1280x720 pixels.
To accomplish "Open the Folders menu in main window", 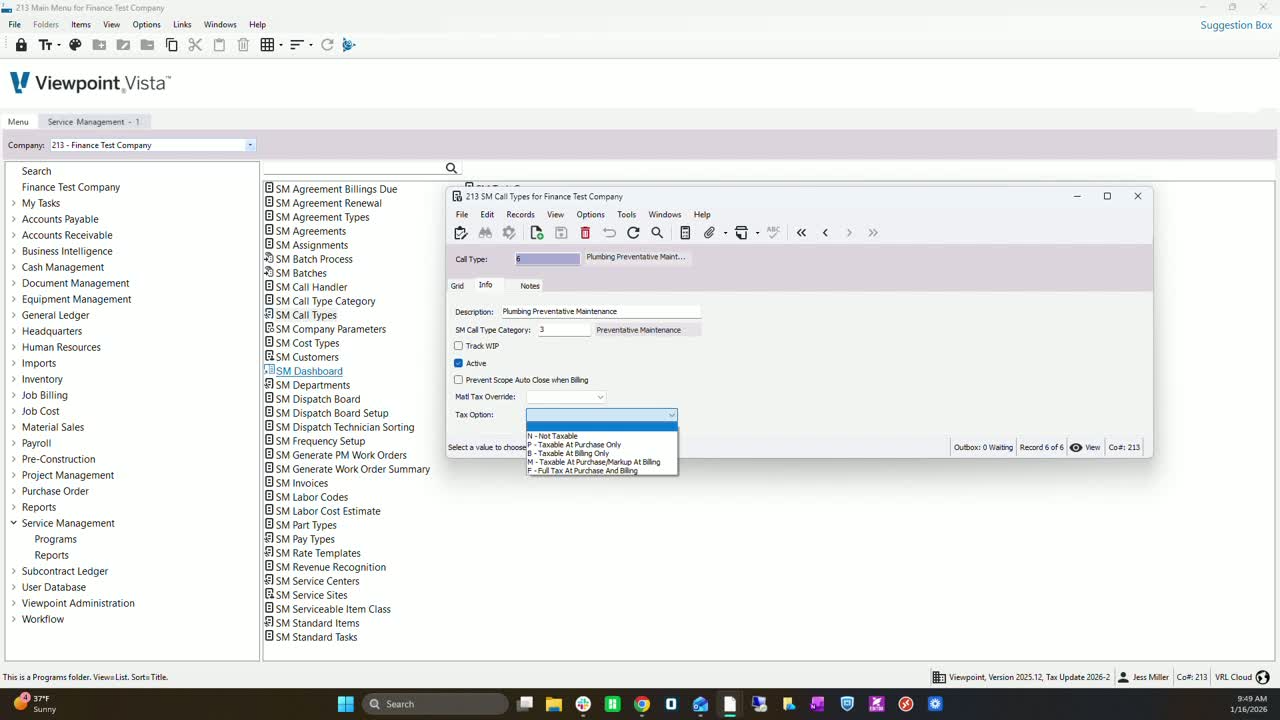I will [x=46, y=24].
